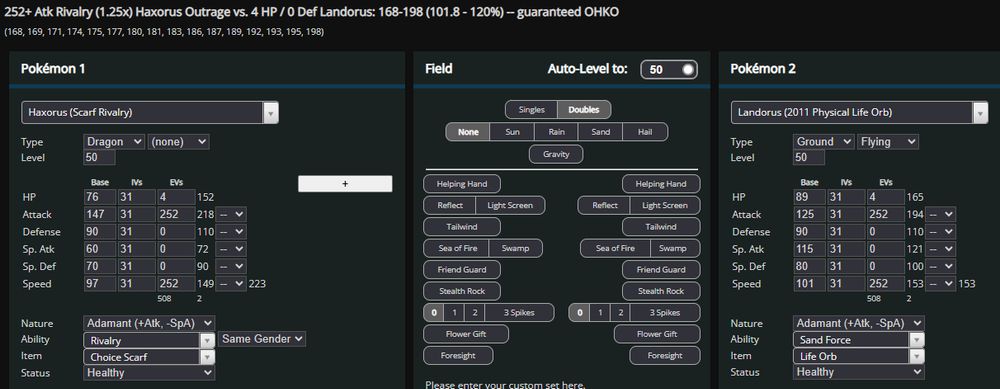Select the Doubles format option
The height and width of the screenshot is (389, 1000).
tap(584, 110)
